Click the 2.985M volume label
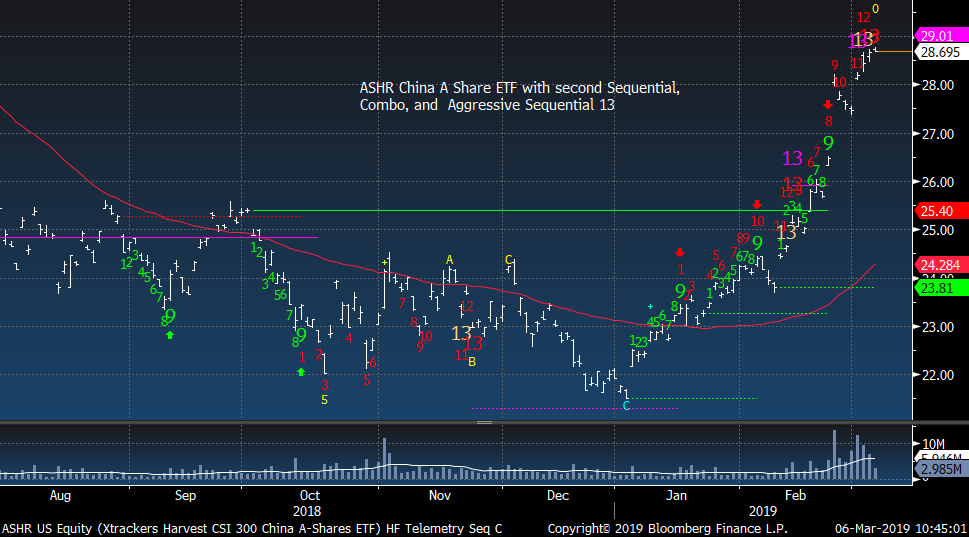Image resolution: width=969 pixels, height=537 pixels. coord(940,470)
